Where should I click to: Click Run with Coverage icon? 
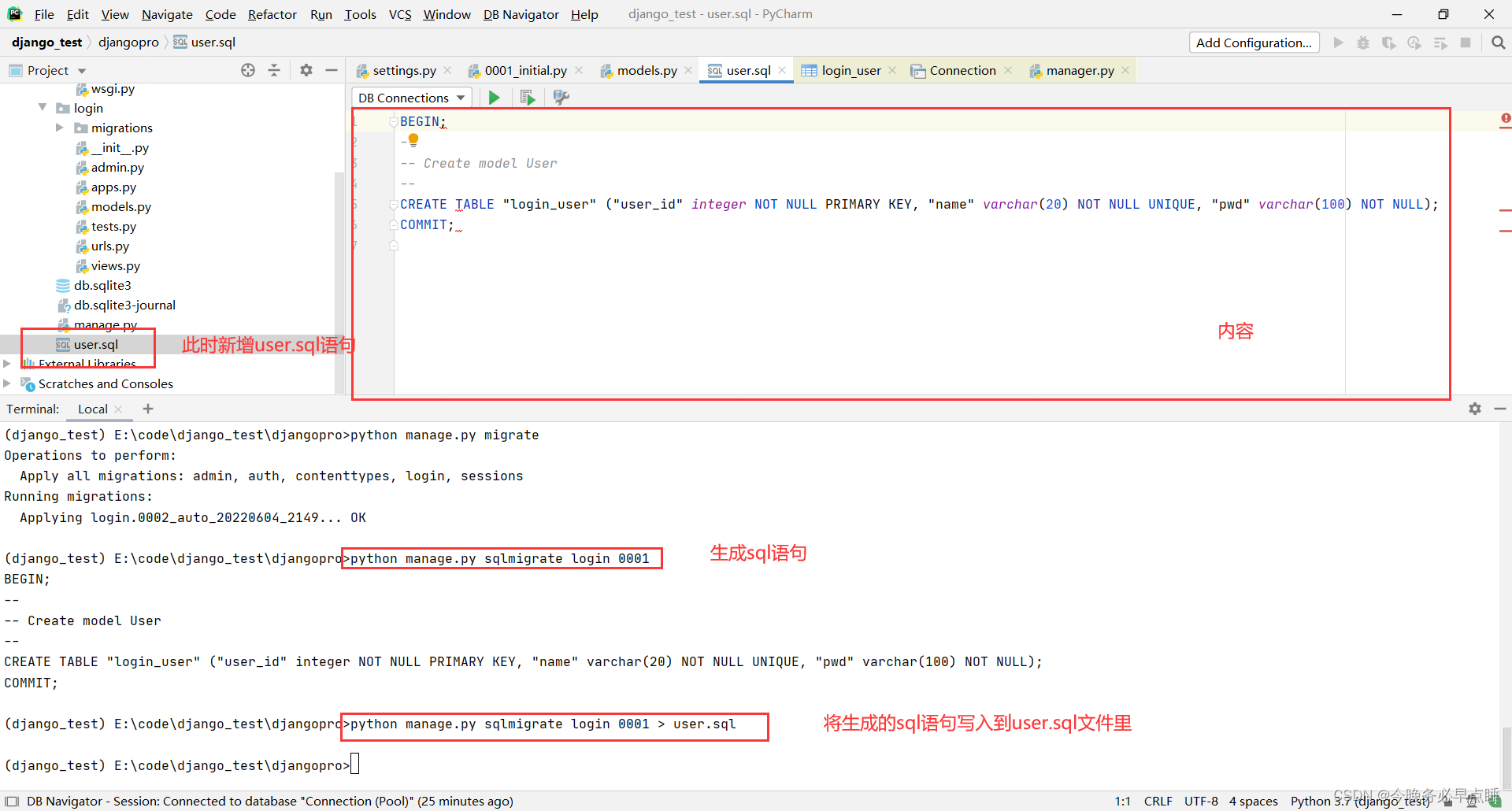tap(1389, 43)
